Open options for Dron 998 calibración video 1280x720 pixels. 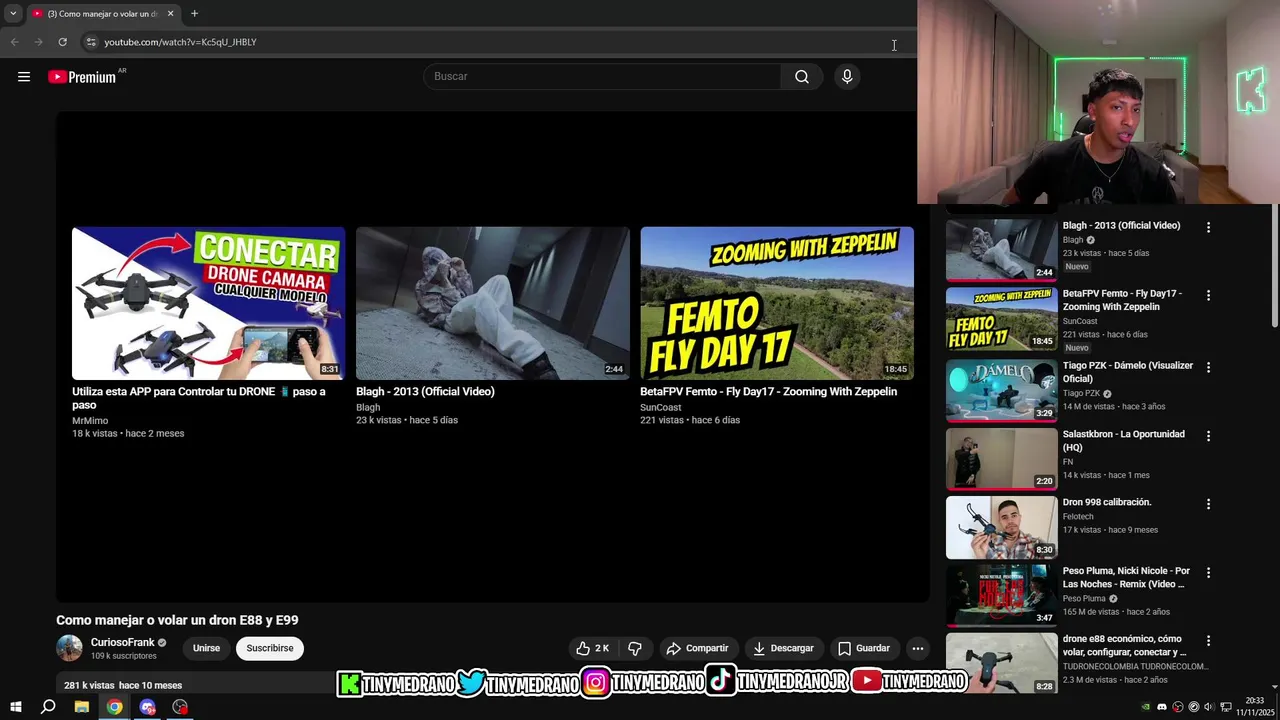point(1208,504)
